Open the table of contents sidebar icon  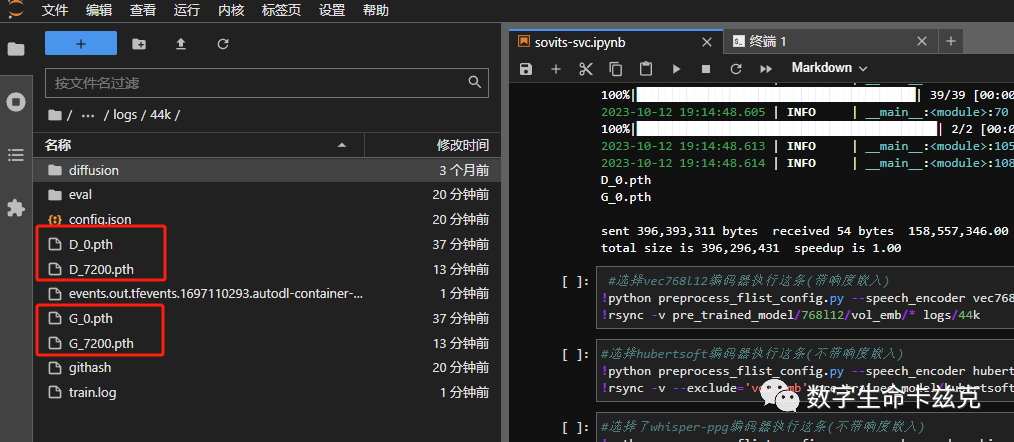click(16, 155)
